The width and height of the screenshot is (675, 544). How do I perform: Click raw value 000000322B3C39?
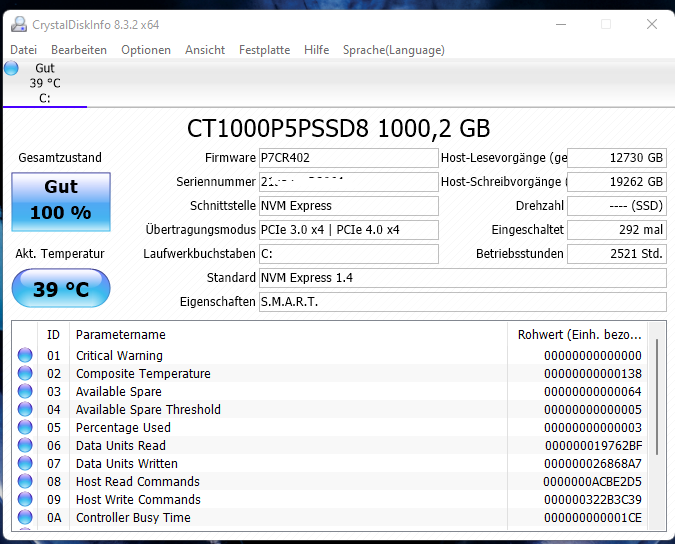[x=593, y=500]
